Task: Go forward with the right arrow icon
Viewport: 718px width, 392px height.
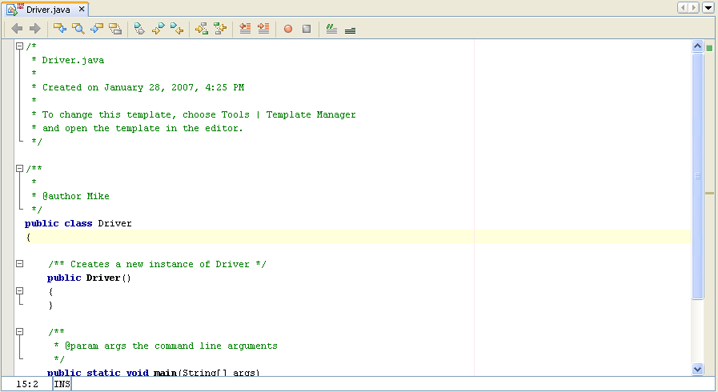Action: click(x=35, y=29)
